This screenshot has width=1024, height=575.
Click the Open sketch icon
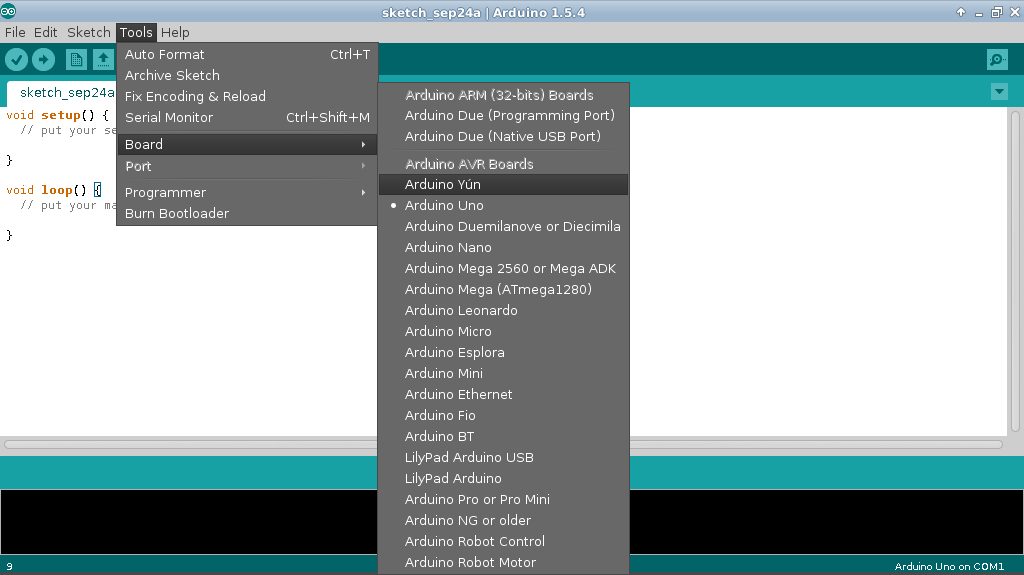(103, 59)
